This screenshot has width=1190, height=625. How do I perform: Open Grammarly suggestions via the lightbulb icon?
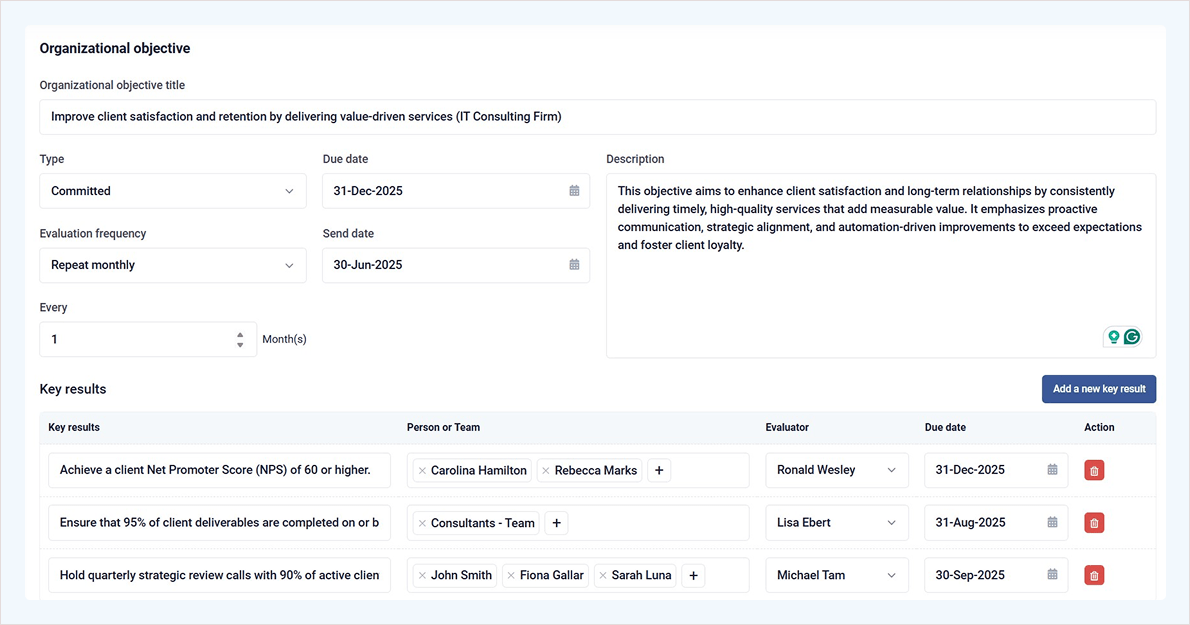click(1113, 337)
